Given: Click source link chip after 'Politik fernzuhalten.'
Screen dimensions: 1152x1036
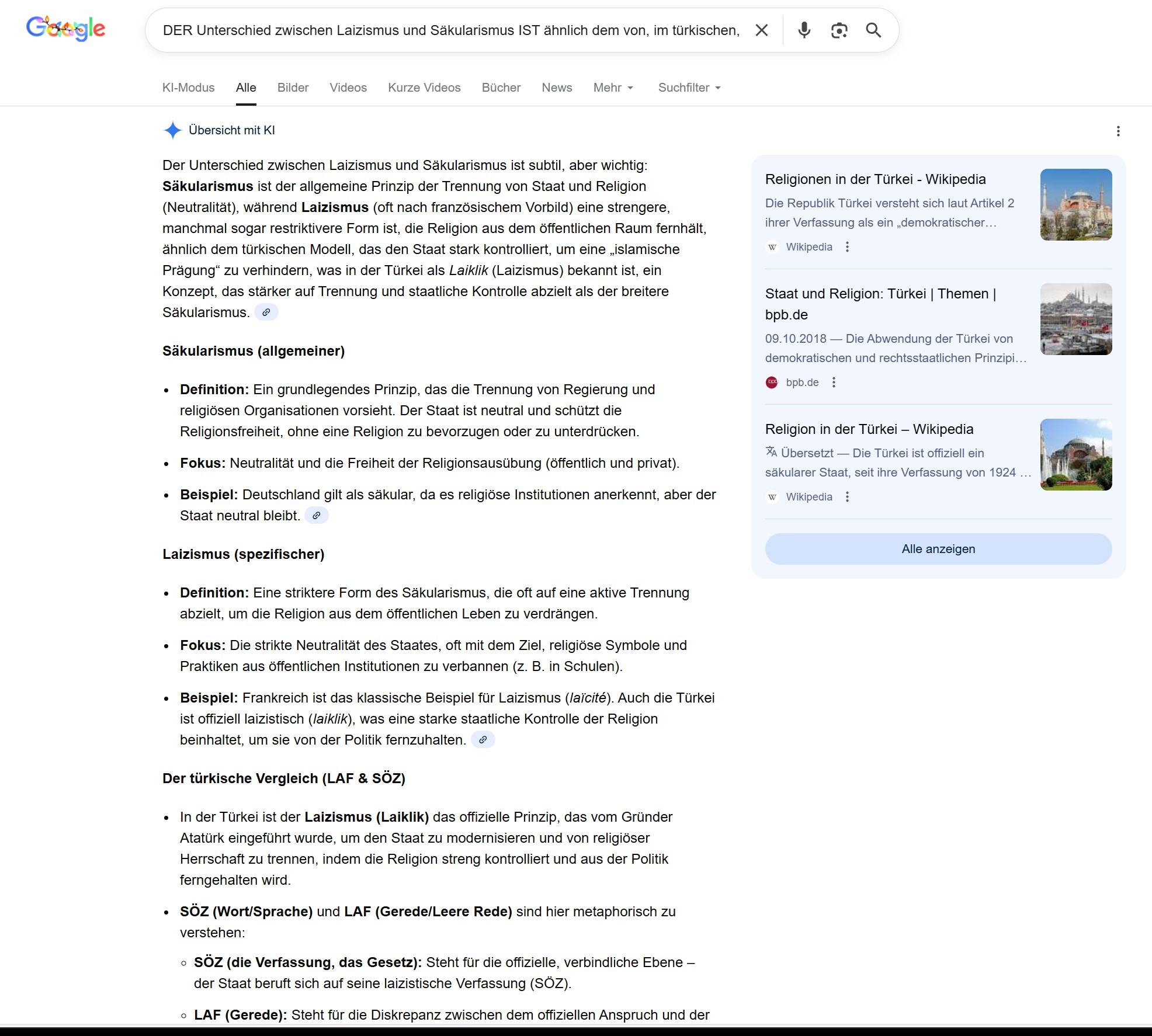Looking at the screenshot, I should [x=483, y=740].
